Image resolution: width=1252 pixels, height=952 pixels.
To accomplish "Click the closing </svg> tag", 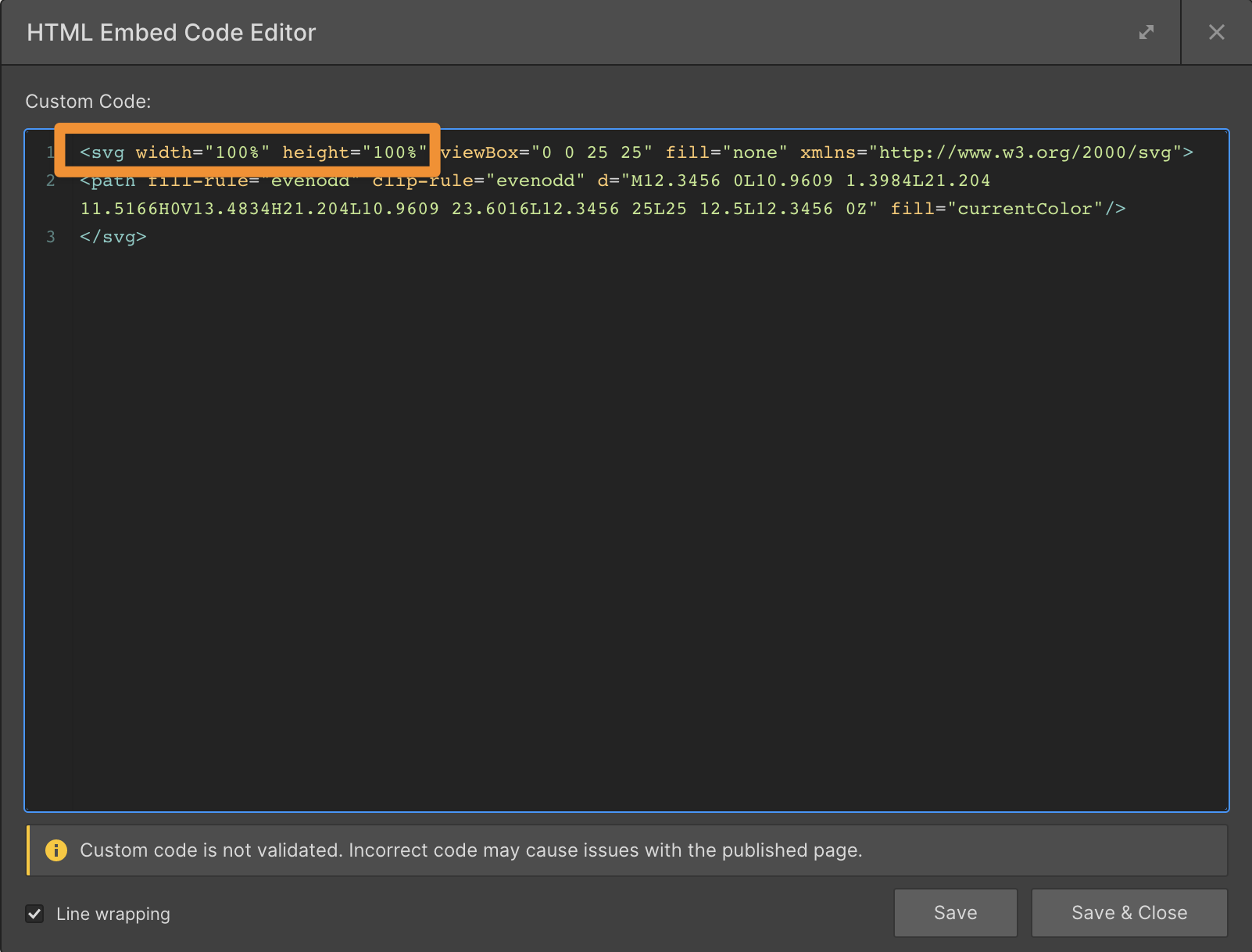I will click(113, 237).
